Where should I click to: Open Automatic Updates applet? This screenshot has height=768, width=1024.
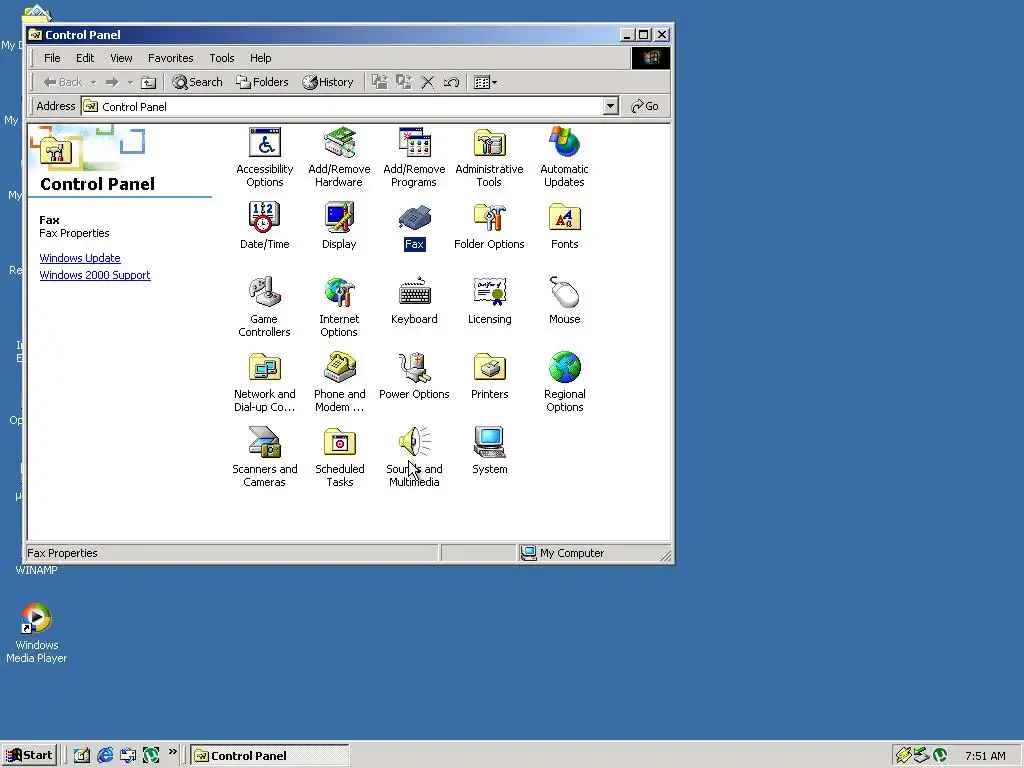[564, 157]
